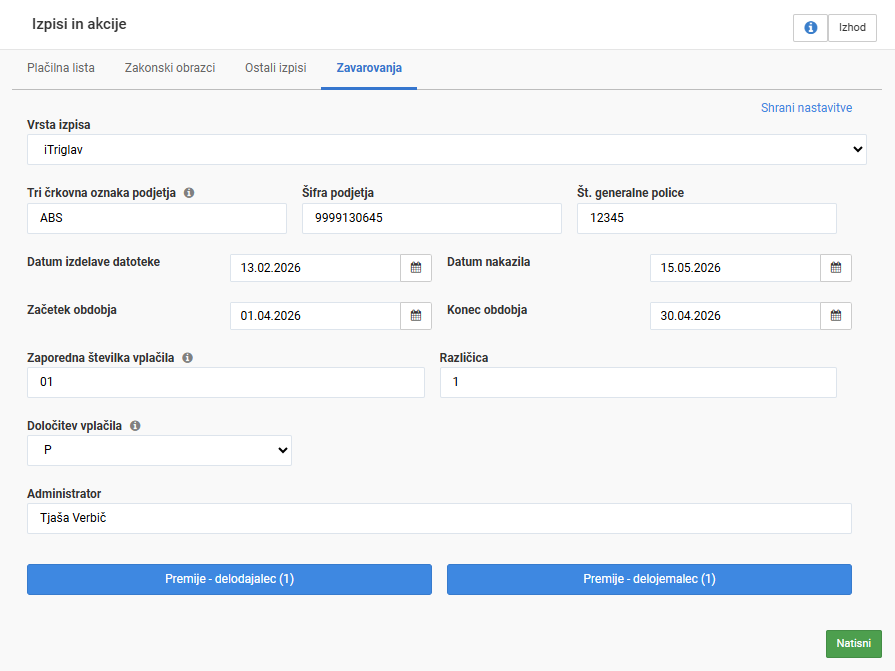Show info for Določitev vplačila
895x671 pixels.
[x=135, y=426]
